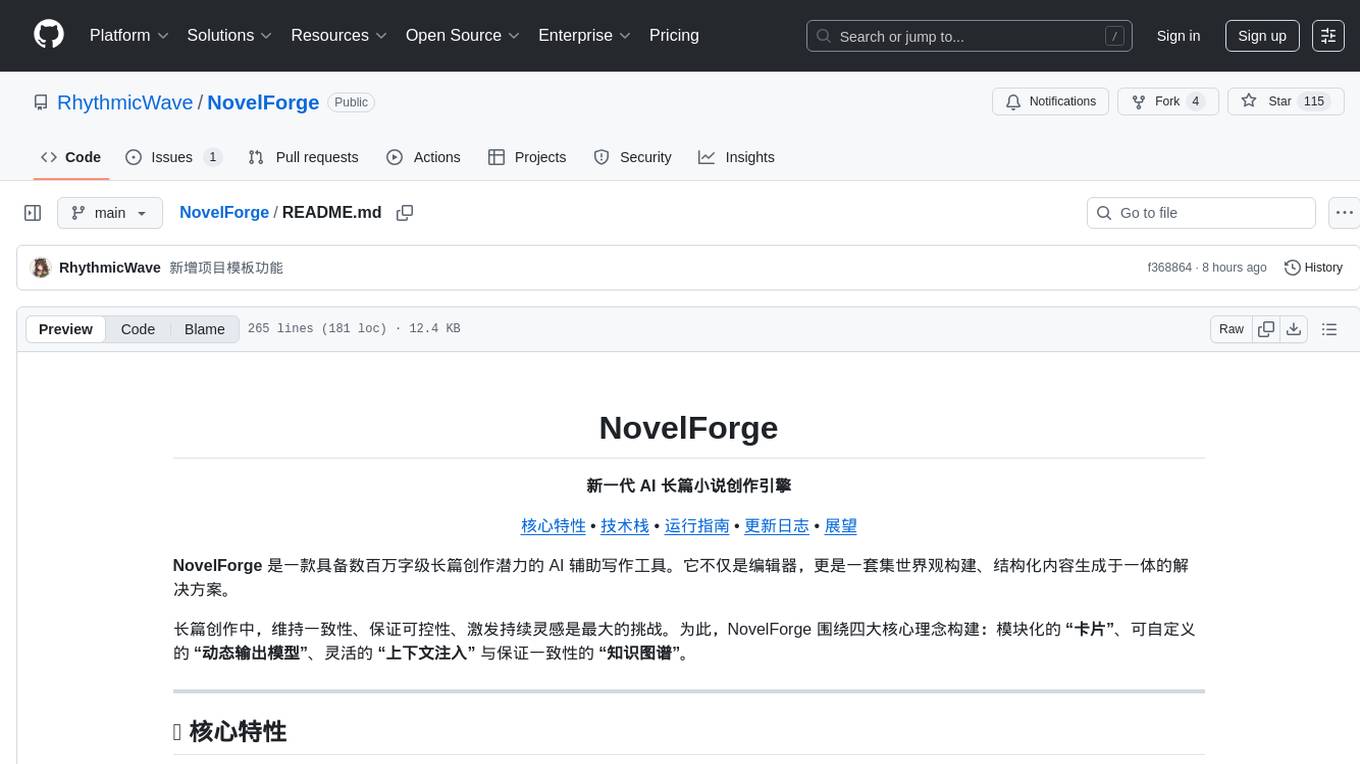Click the 核心特性 section heading

coord(238,732)
